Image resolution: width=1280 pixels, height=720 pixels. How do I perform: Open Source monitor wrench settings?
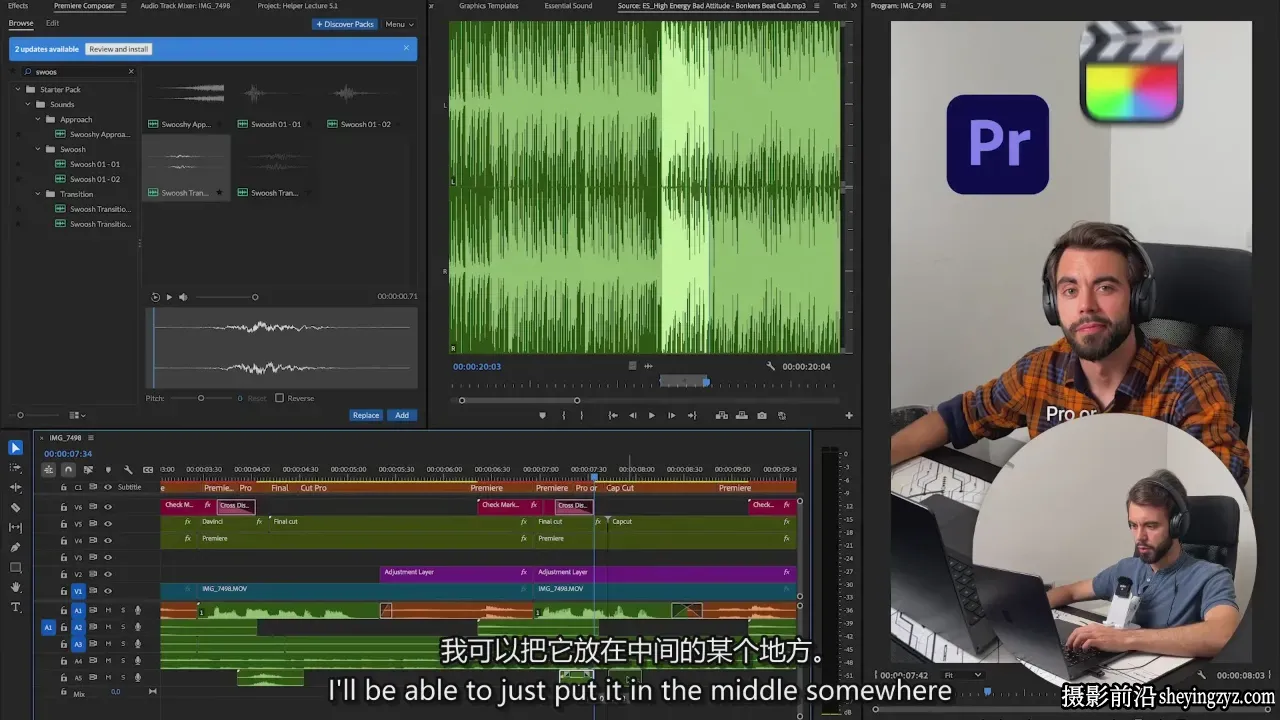(x=771, y=366)
